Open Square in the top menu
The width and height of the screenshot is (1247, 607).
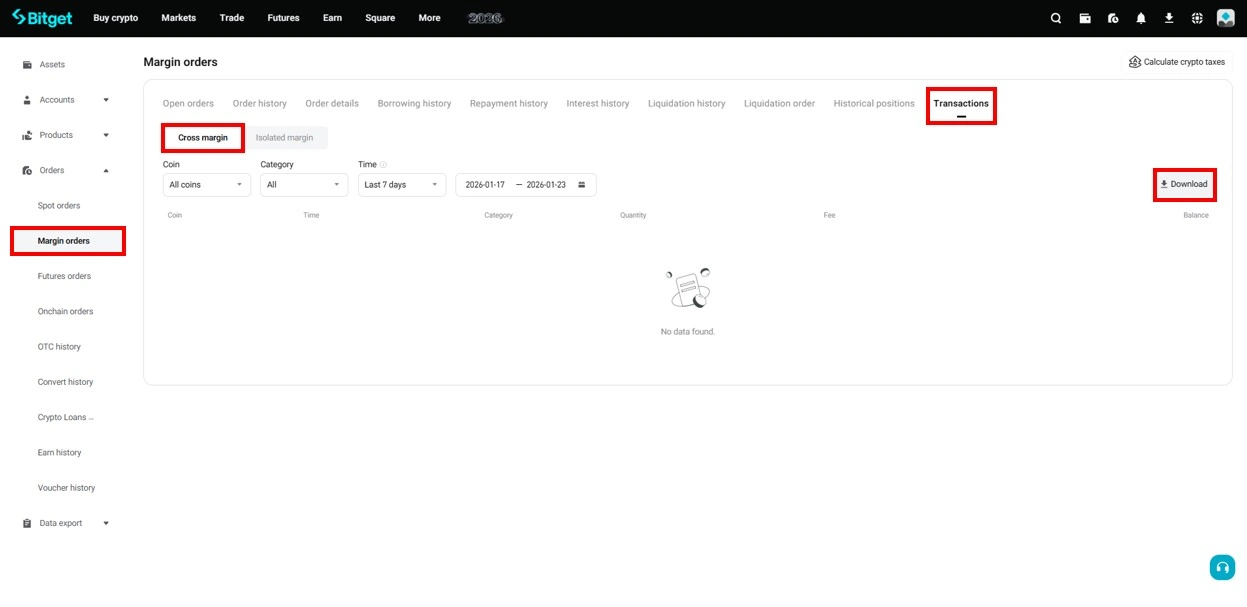(380, 18)
